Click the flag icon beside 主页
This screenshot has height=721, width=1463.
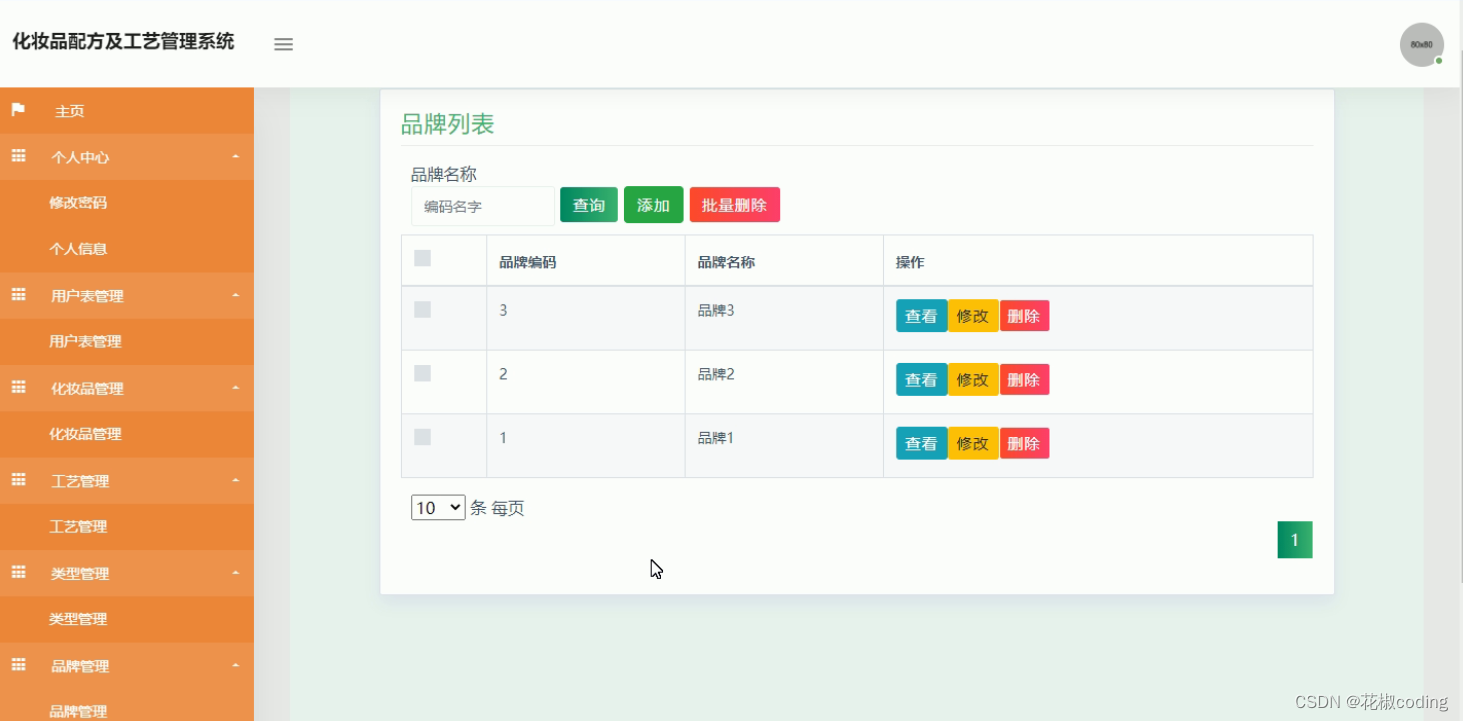17,110
